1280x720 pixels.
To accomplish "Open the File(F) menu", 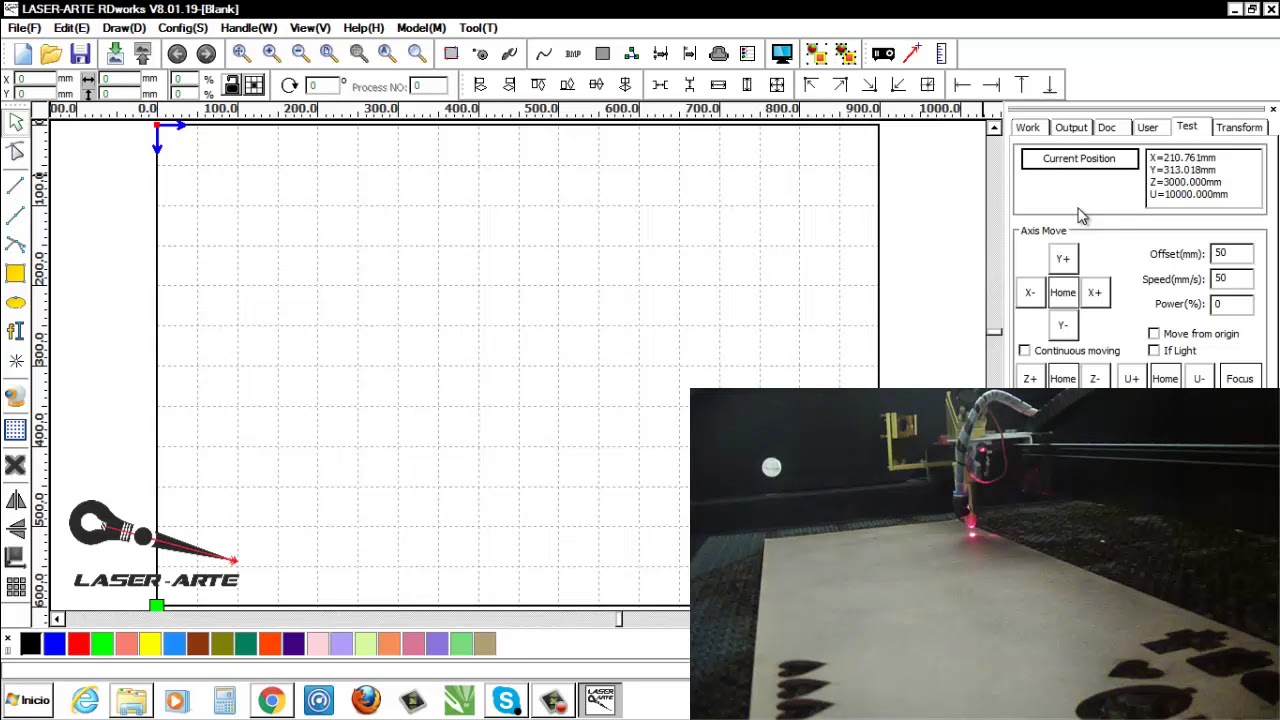I will tap(25, 28).
